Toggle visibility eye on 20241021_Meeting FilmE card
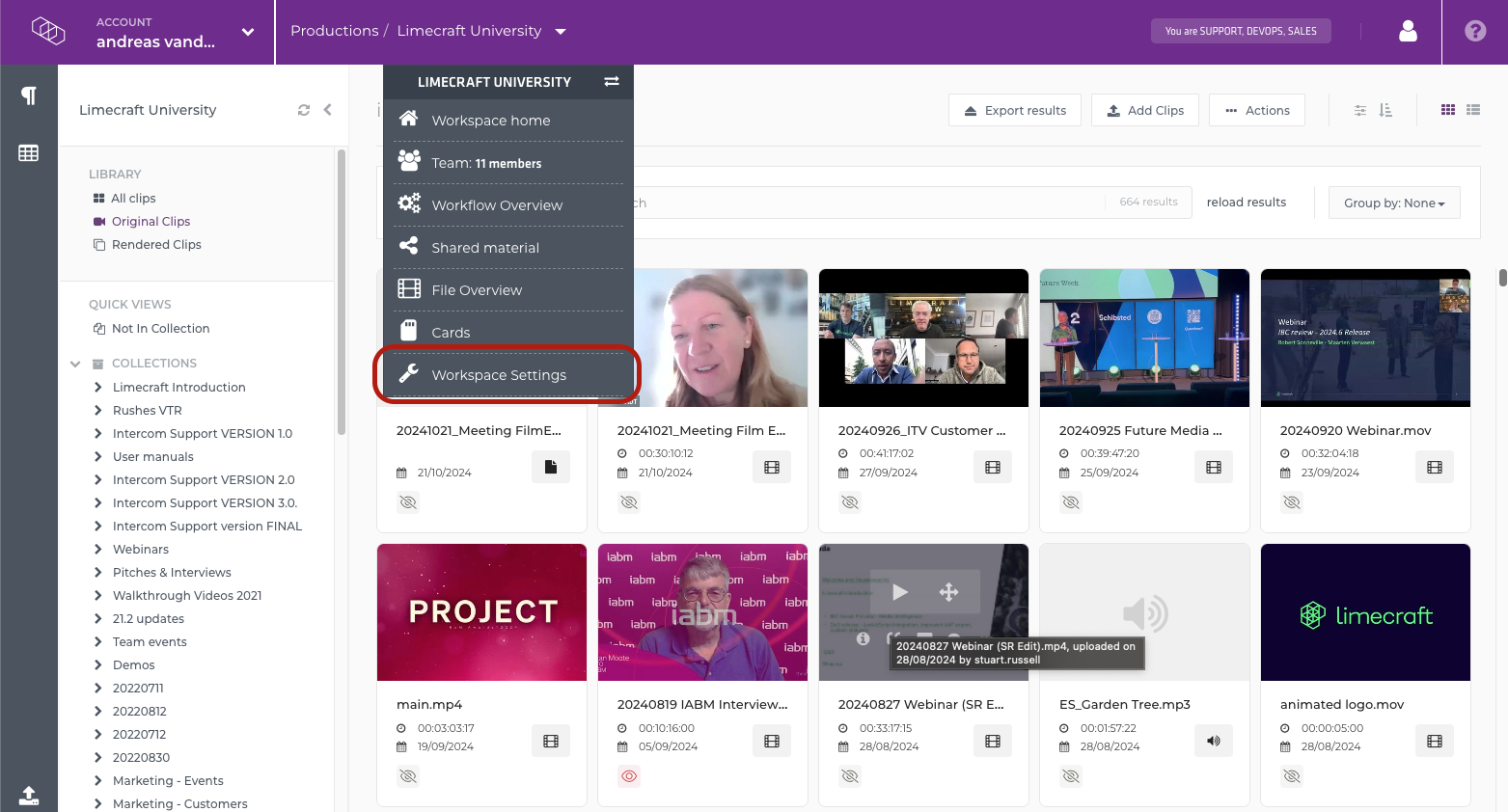This screenshot has height=812, width=1508. pos(408,501)
